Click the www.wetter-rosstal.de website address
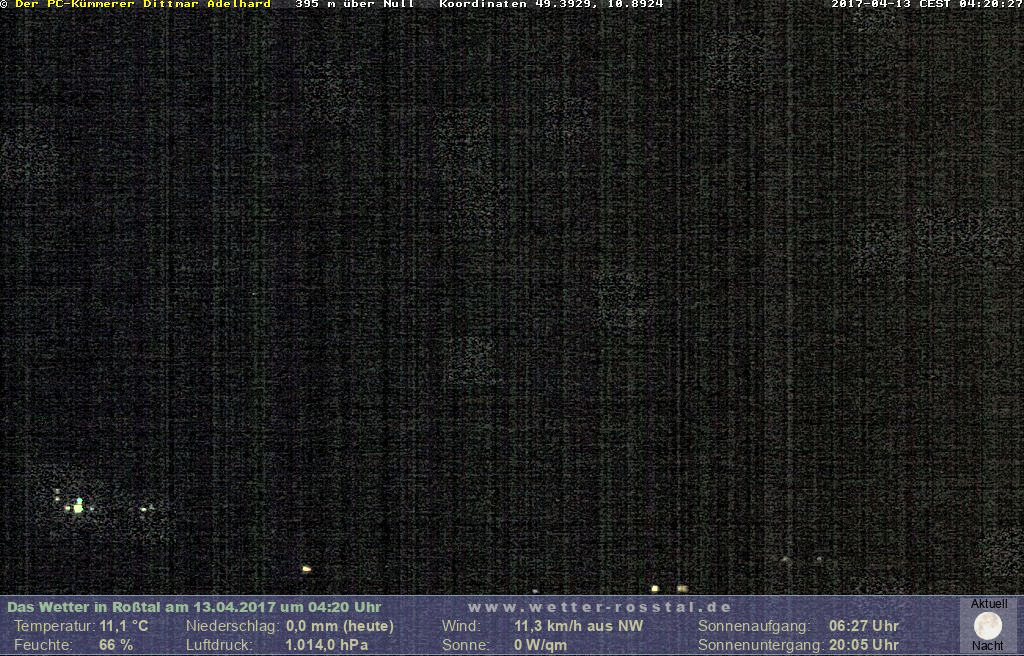The height and width of the screenshot is (656, 1024). tap(600, 607)
